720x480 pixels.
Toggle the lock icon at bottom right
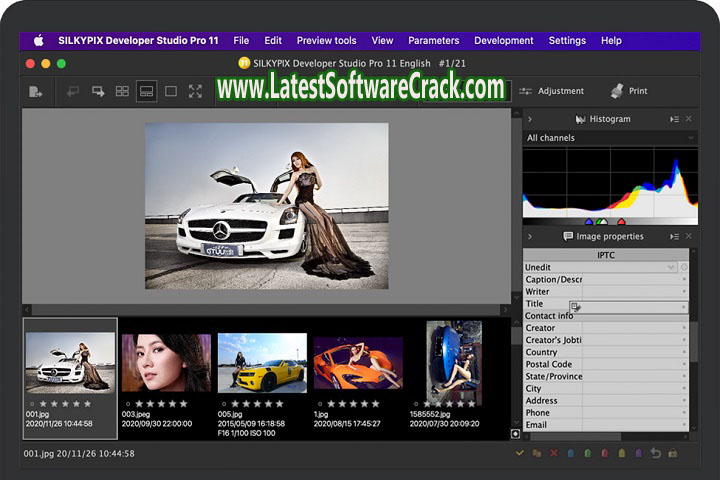tap(673, 454)
